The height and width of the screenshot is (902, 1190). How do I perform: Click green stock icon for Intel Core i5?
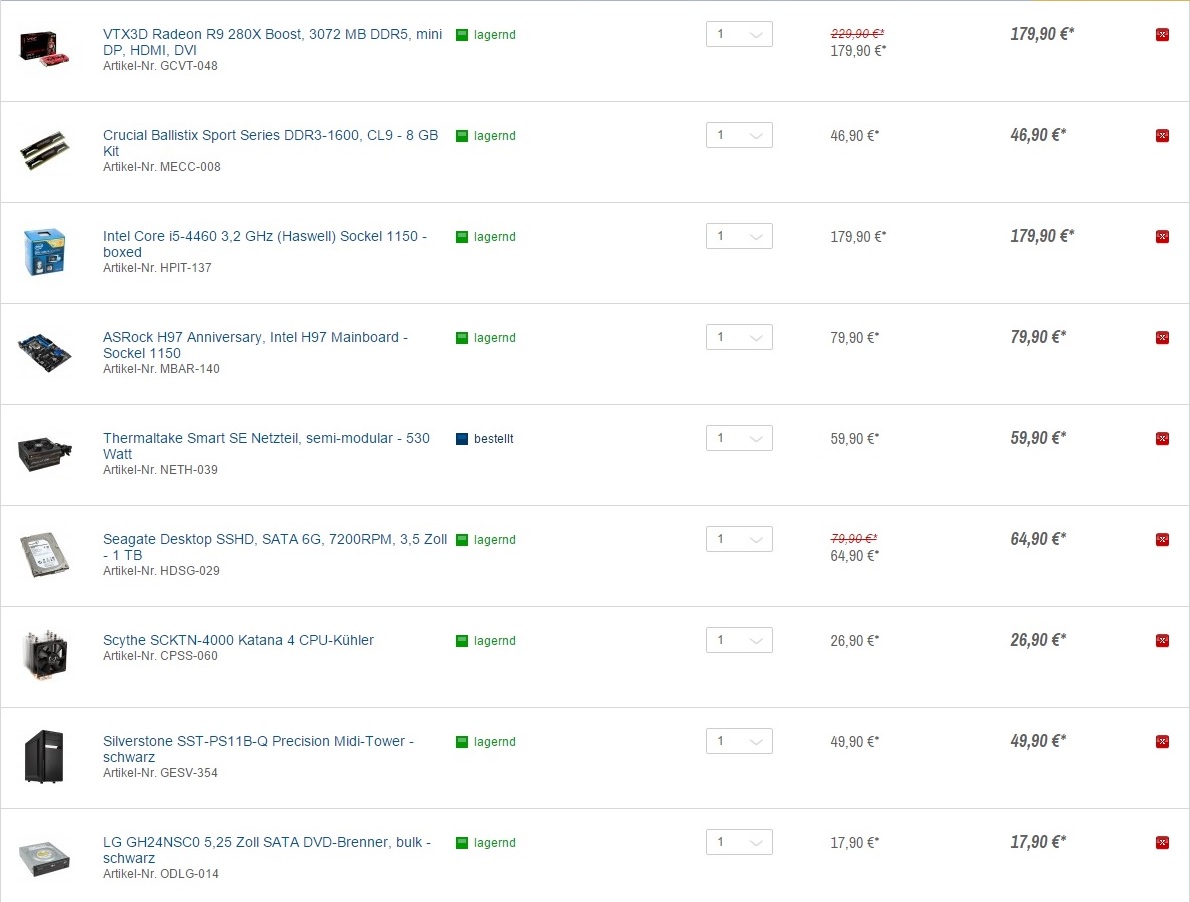[x=461, y=237]
